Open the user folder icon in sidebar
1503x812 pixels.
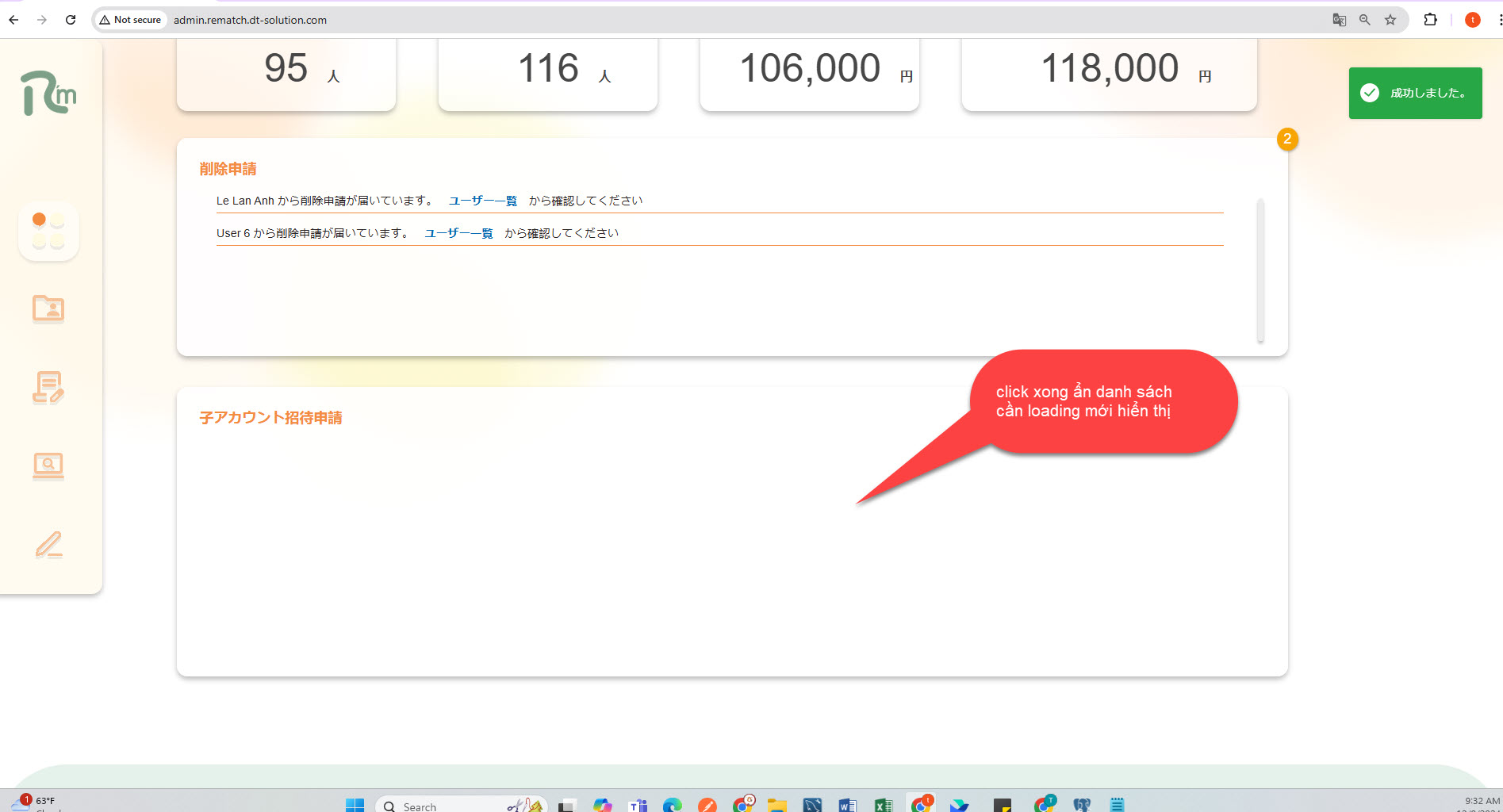pos(48,308)
